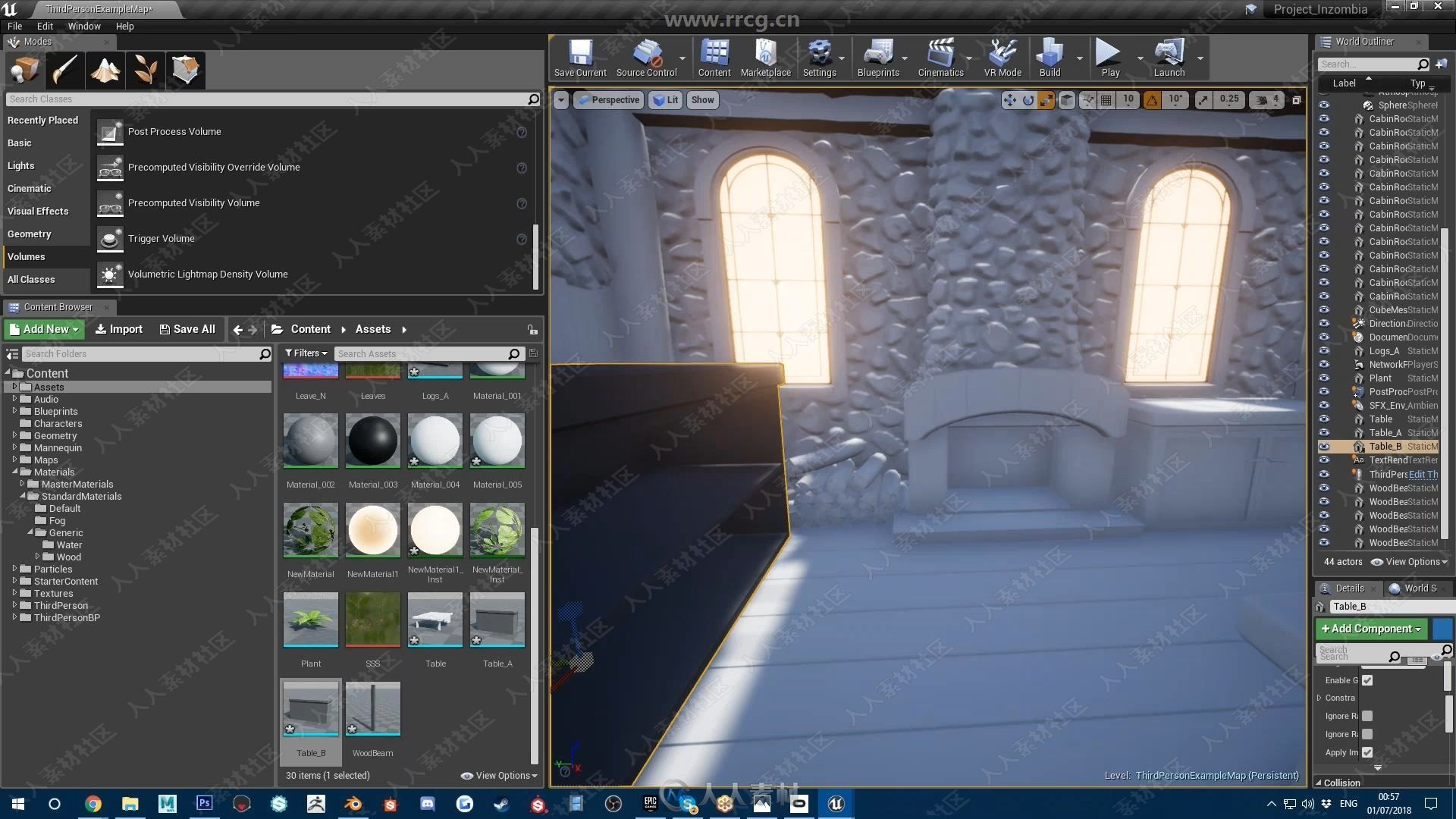Toggle scale snapping in viewport toolbar

tap(1203, 100)
